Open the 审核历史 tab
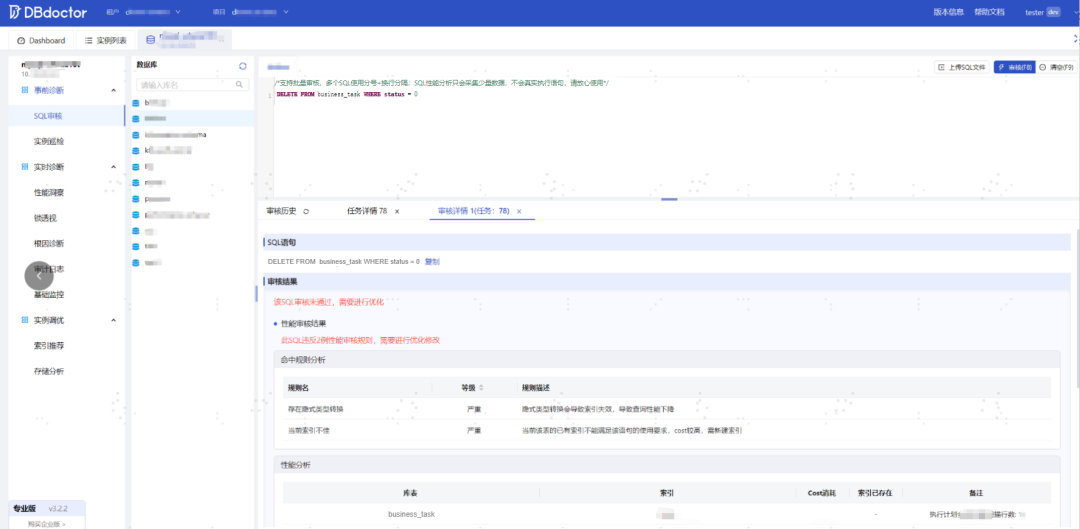Viewport: 1080px width, 529px height. 281,211
